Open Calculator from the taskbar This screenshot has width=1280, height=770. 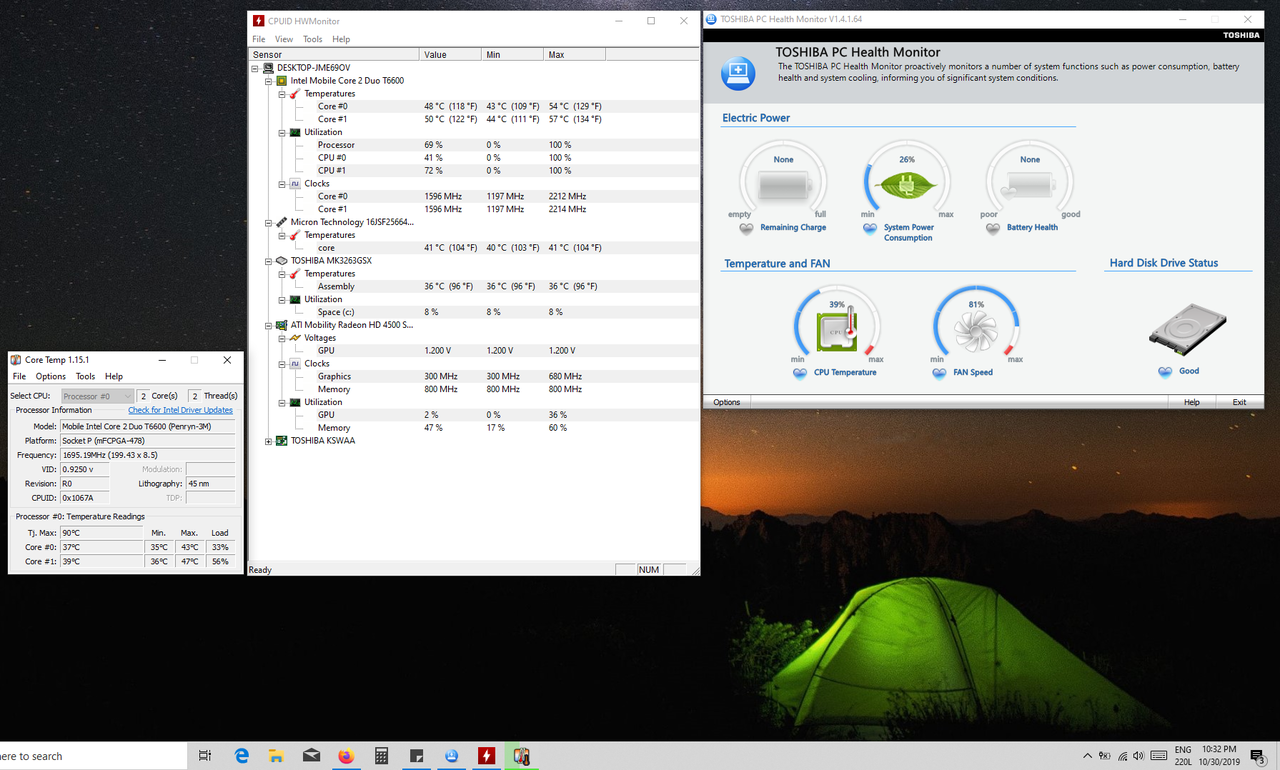click(381, 756)
